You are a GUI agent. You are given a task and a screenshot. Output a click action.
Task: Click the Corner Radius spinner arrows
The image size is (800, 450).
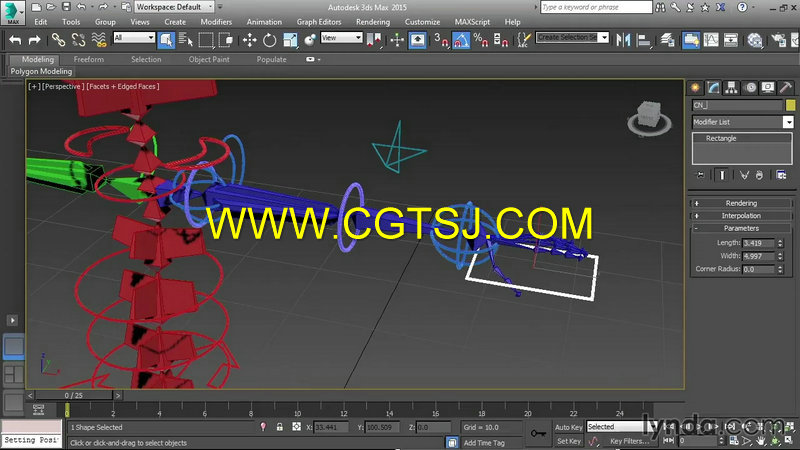[780, 269]
